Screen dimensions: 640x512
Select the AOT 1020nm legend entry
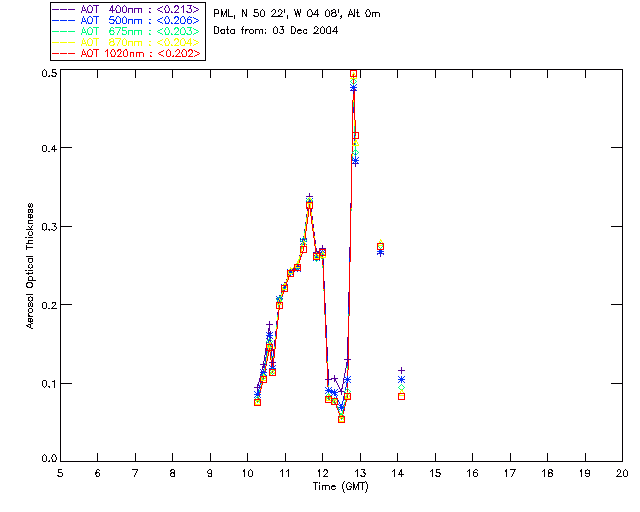coord(127,53)
